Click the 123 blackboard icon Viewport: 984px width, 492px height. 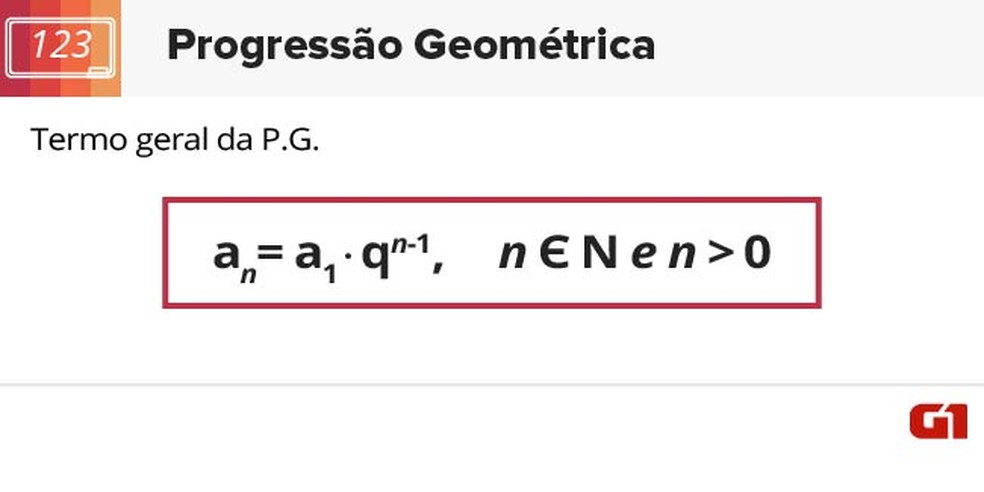pyautogui.click(x=60, y=48)
